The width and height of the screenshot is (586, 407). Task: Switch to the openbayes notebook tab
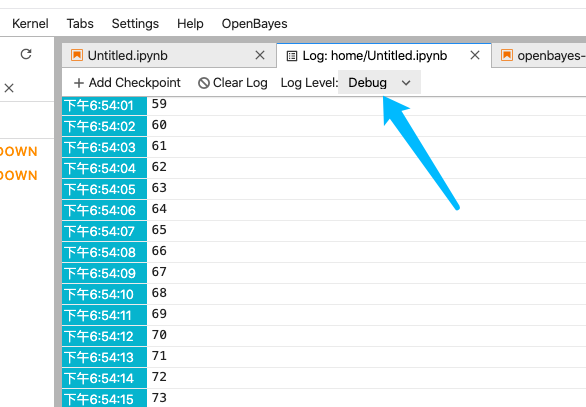(539, 55)
